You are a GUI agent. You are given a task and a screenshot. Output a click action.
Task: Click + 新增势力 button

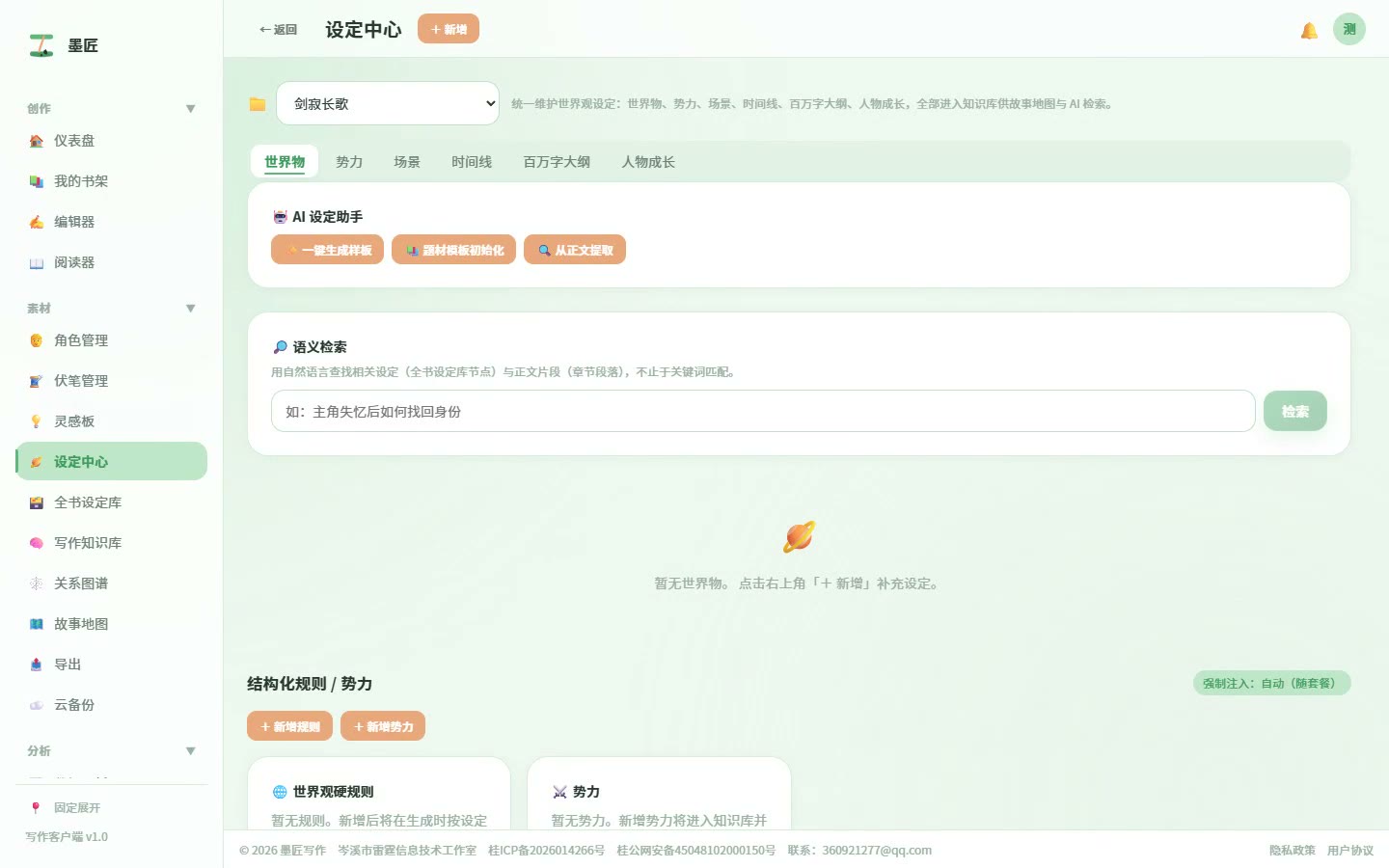[x=383, y=726]
